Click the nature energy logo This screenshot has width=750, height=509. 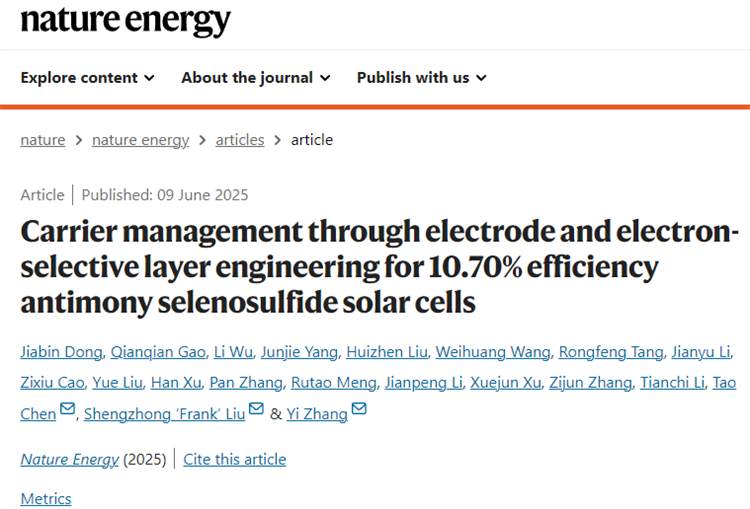click(125, 20)
